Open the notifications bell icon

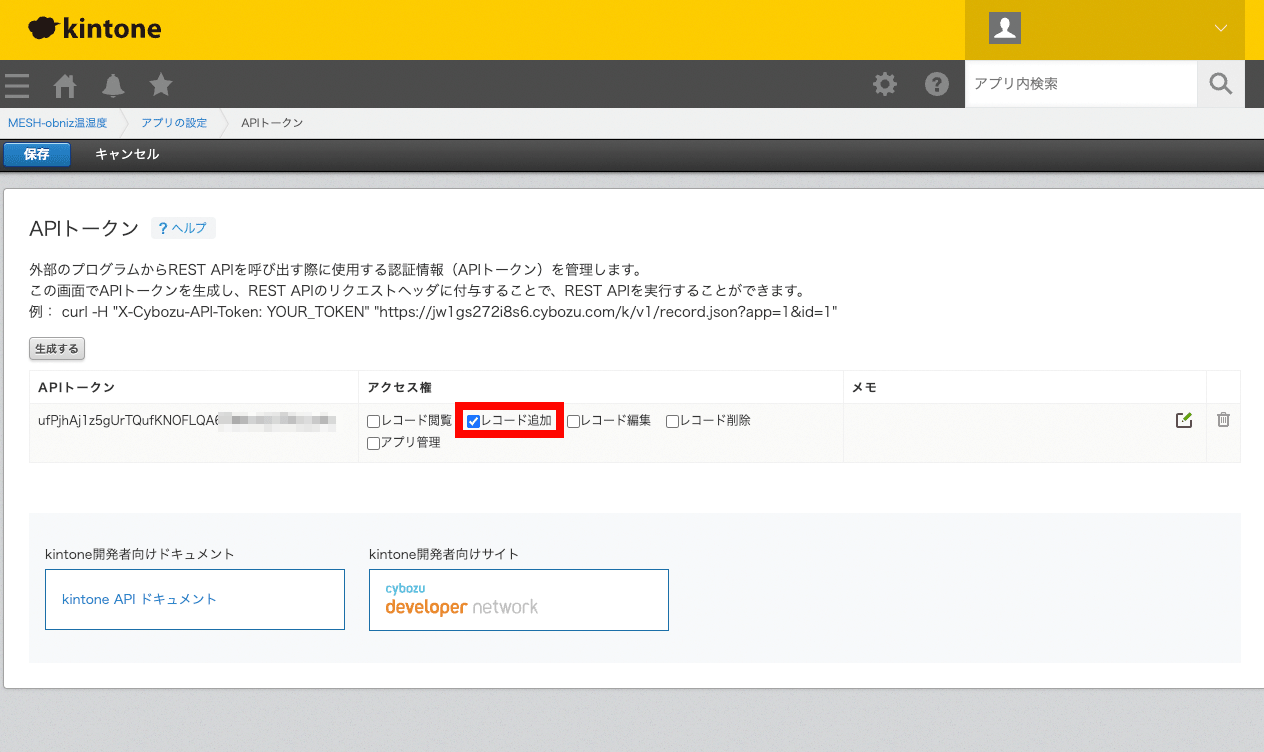(x=113, y=85)
